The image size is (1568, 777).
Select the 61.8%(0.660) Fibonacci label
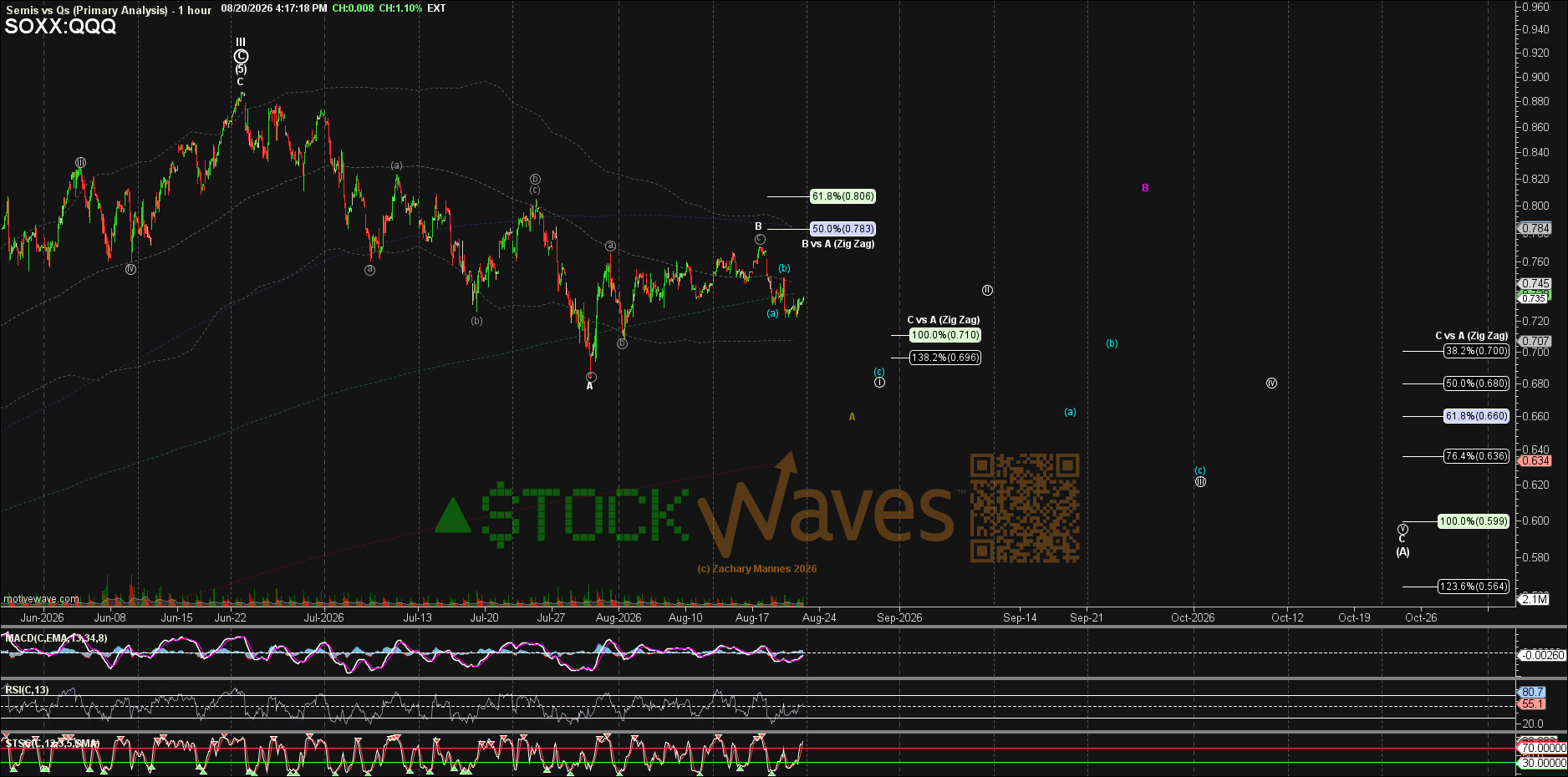(x=1477, y=416)
